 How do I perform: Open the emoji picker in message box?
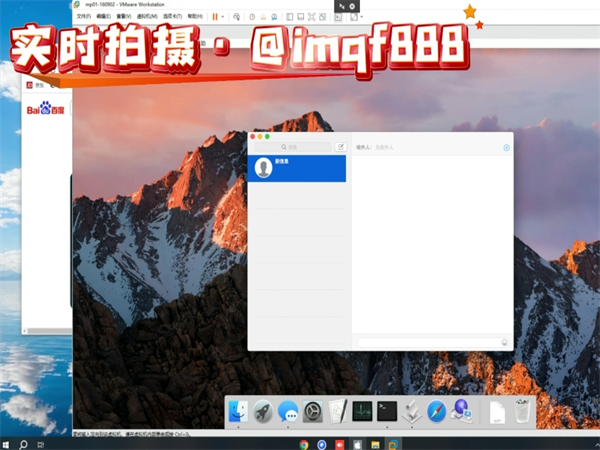pos(504,342)
